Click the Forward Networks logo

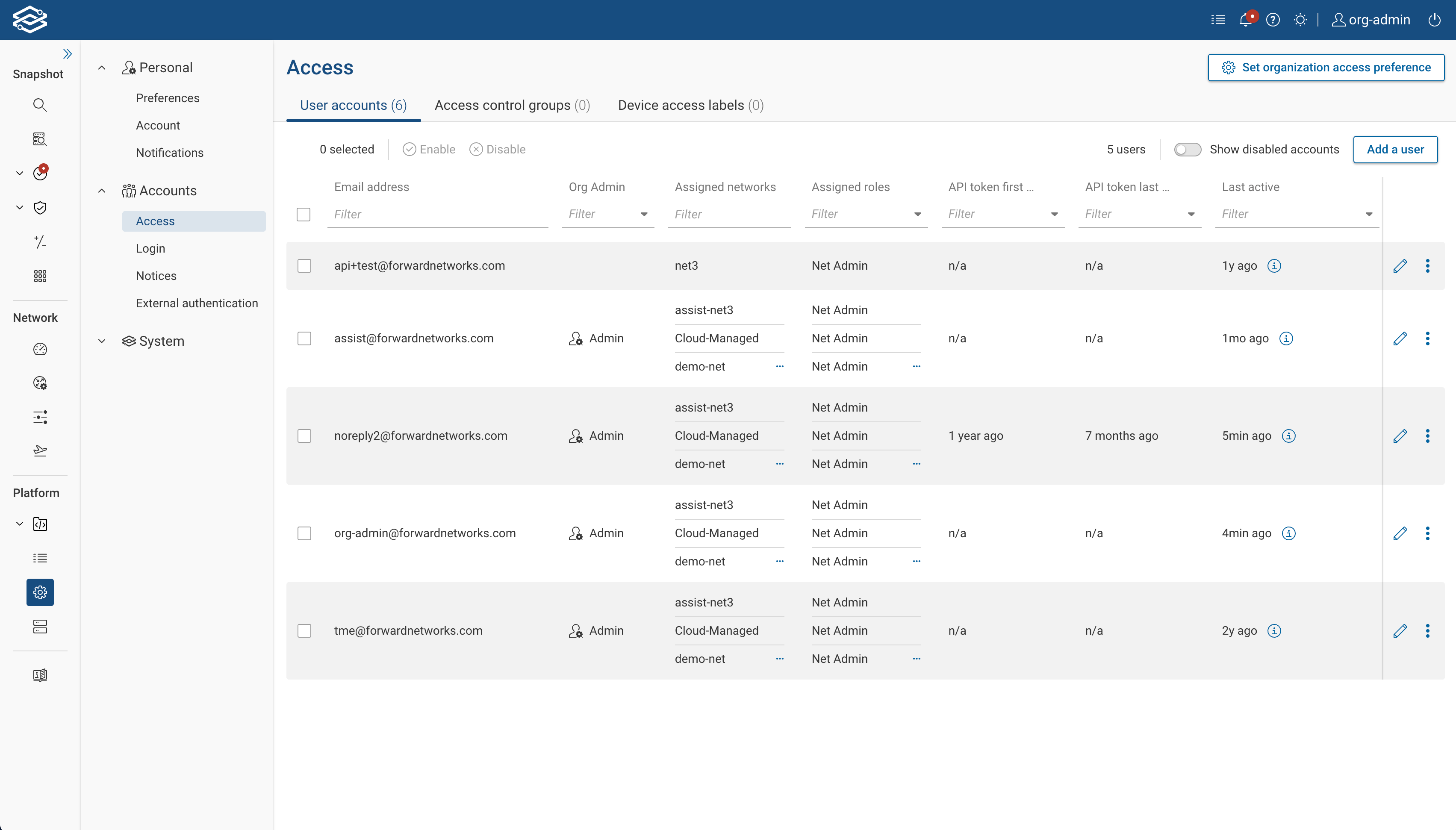29,20
